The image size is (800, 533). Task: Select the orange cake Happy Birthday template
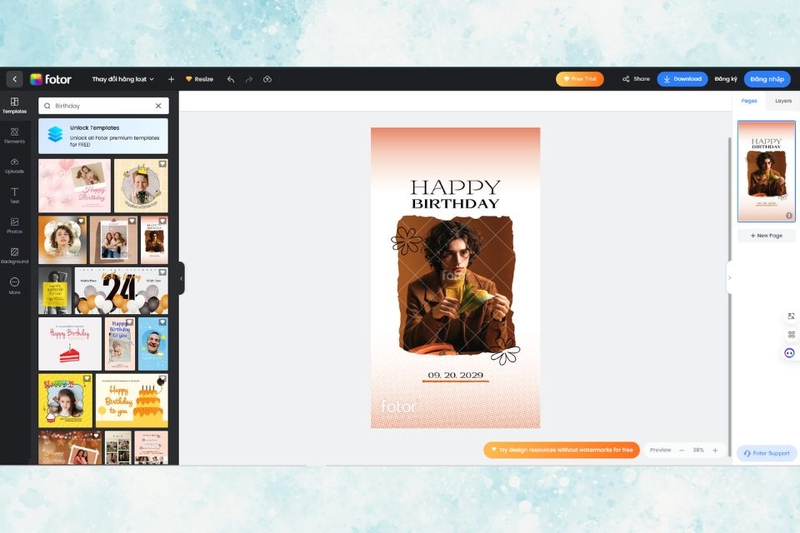[132, 401]
